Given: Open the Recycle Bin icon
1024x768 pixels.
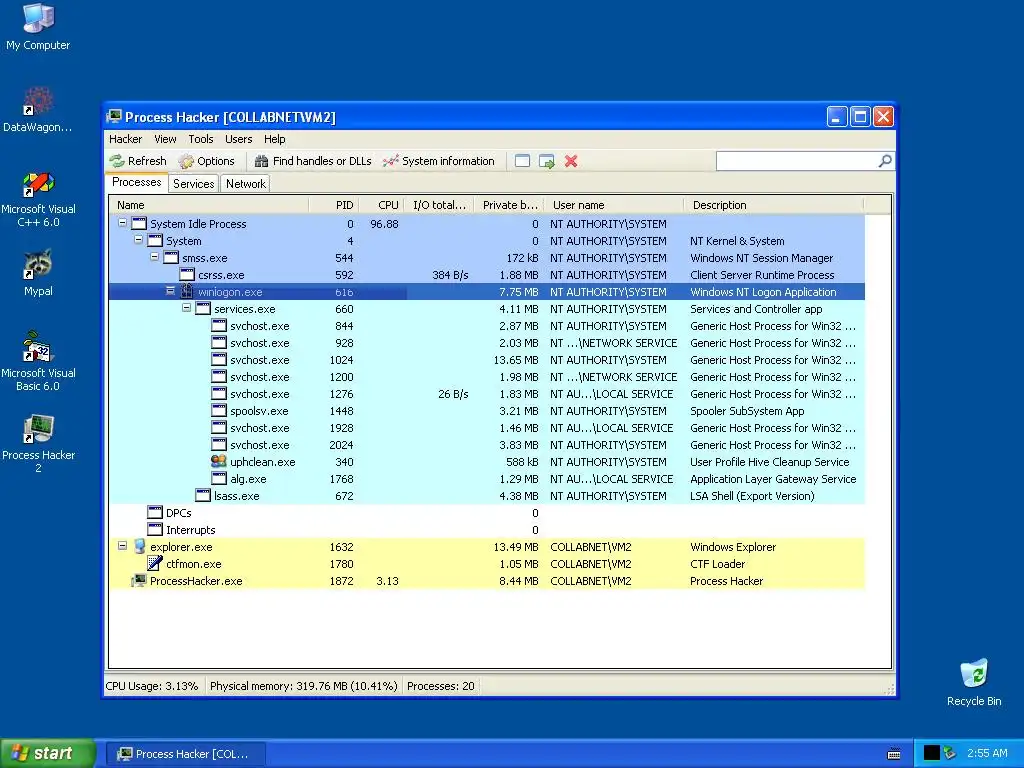Looking at the screenshot, I should [x=974, y=682].
